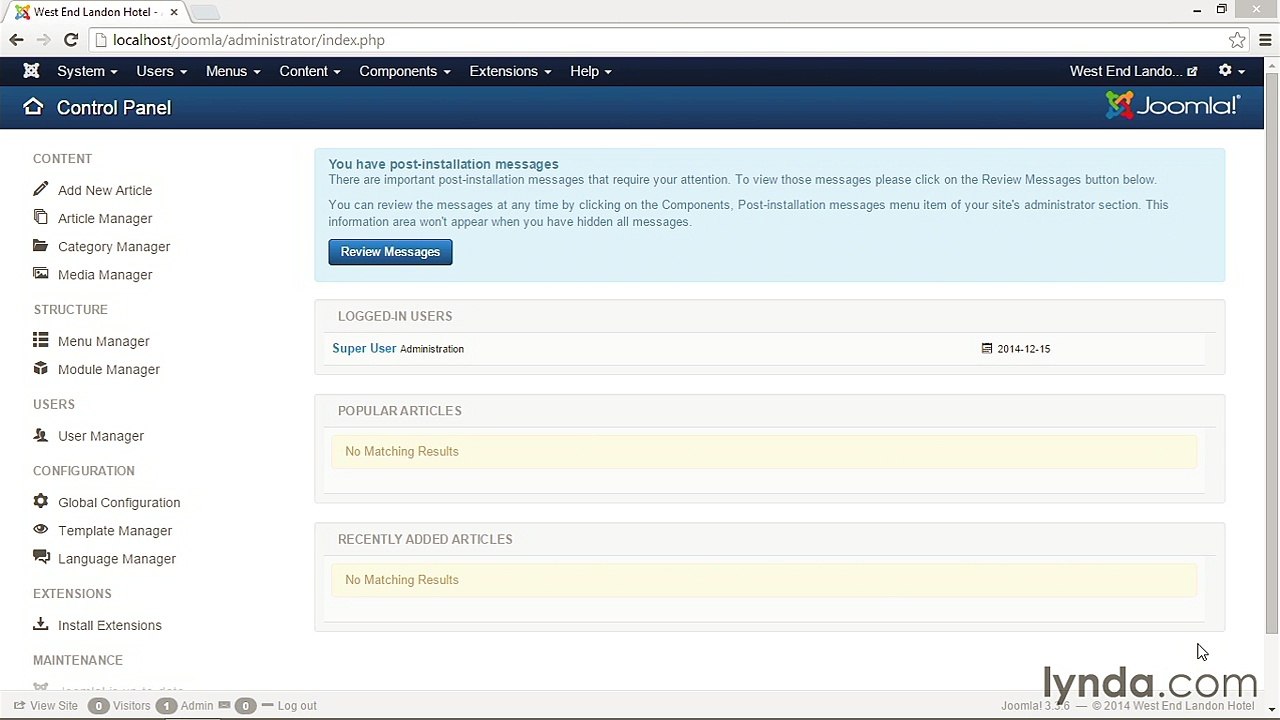Expand the Menus dropdown
1280x720 pixels.
pyautogui.click(x=233, y=71)
